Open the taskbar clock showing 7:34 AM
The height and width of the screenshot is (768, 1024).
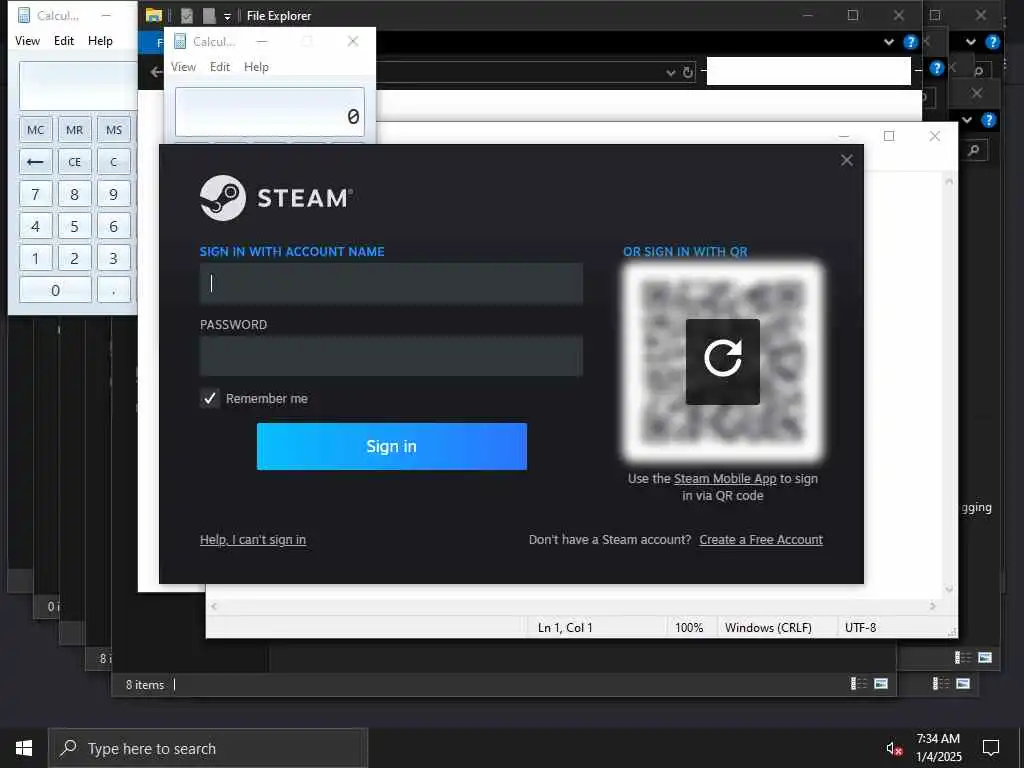(x=938, y=748)
